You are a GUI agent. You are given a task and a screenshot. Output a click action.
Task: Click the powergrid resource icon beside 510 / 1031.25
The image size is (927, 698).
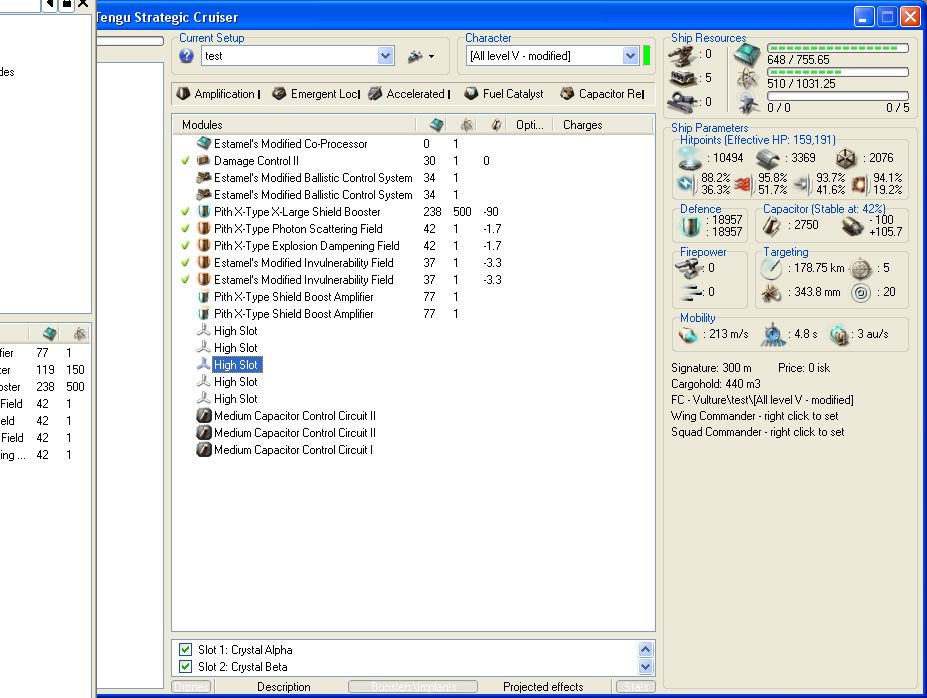tap(748, 79)
